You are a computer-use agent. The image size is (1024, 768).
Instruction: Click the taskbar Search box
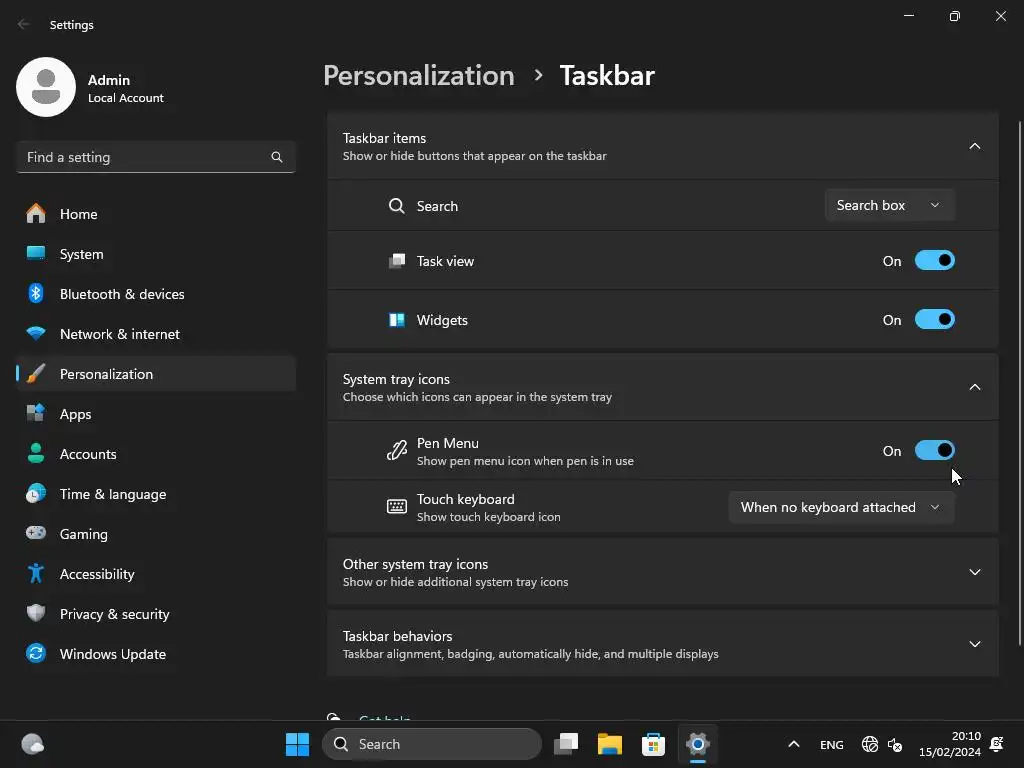[432, 744]
